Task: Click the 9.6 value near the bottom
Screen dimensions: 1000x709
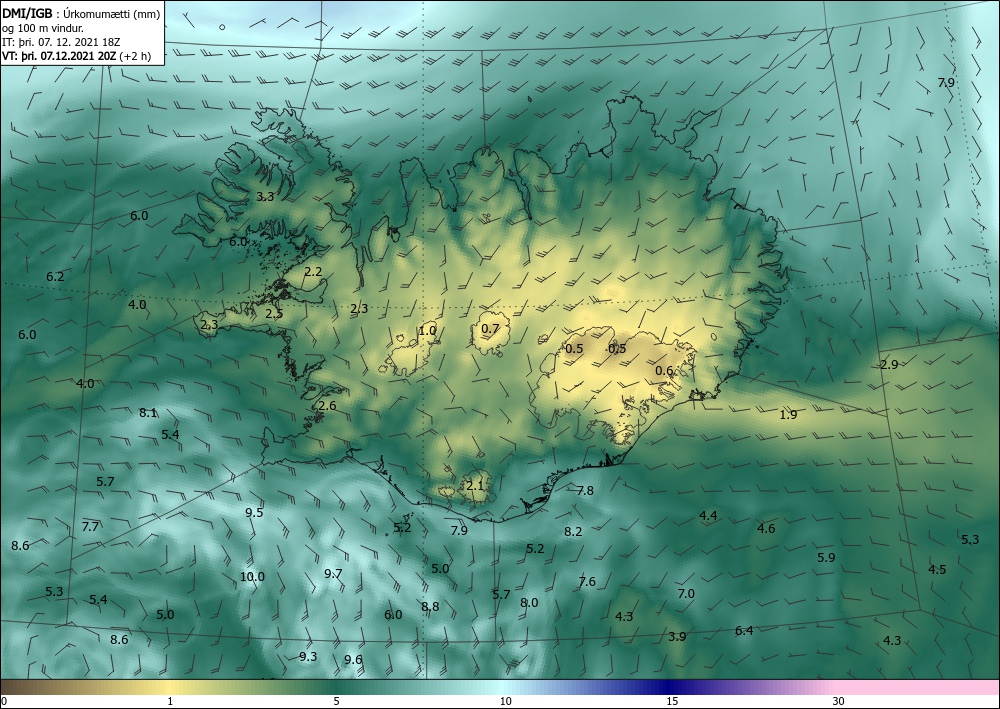Action: [353, 660]
